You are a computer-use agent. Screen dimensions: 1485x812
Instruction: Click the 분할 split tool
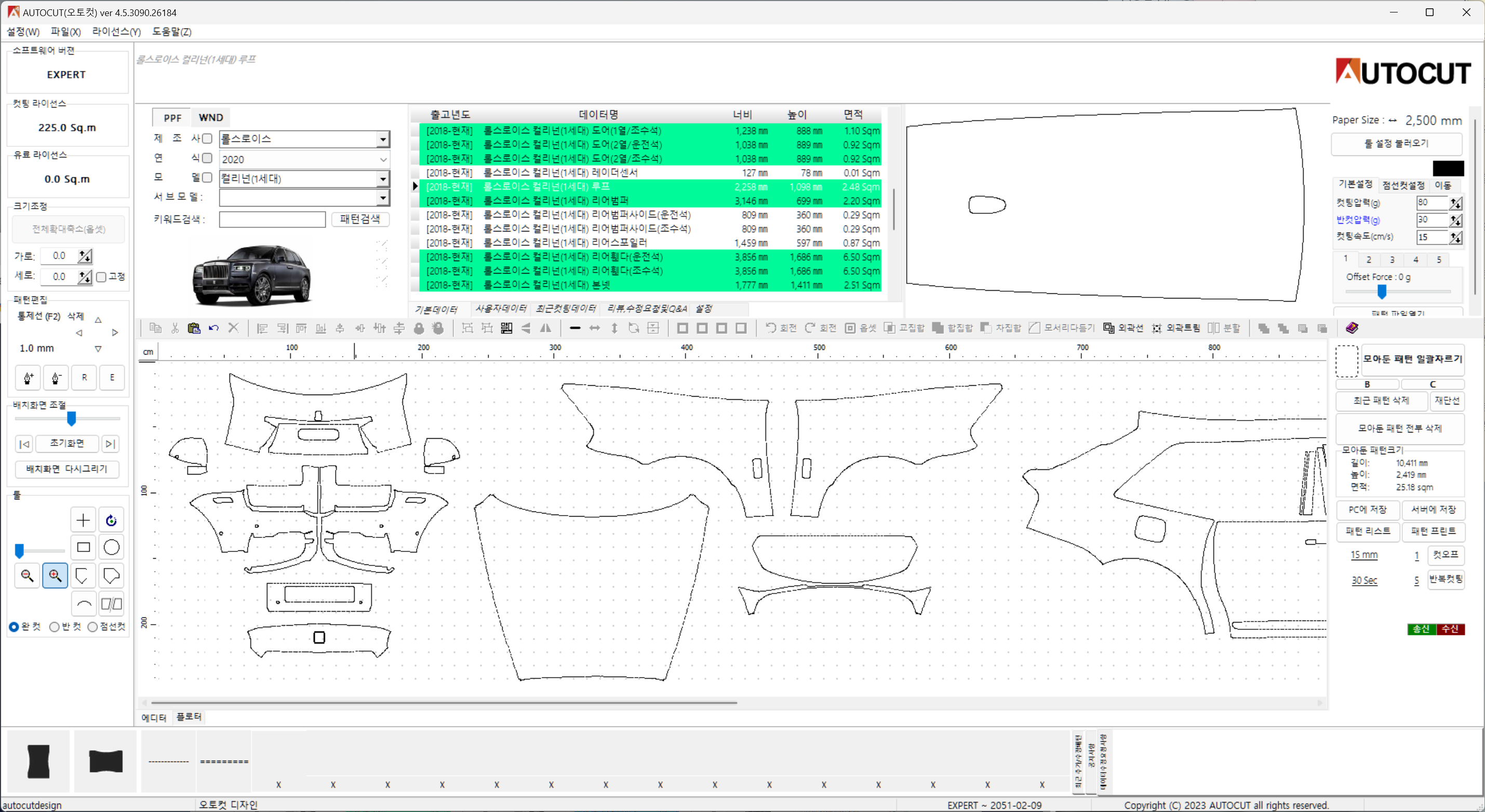tap(1224, 328)
